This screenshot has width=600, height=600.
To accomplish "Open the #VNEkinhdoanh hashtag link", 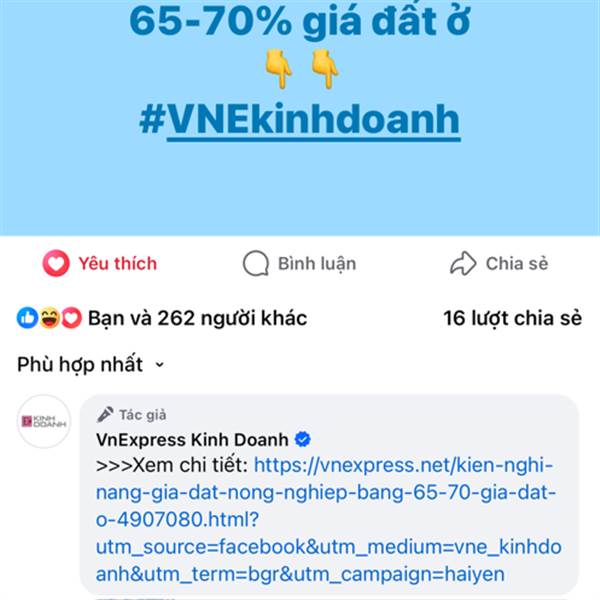I will [x=300, y=119].
